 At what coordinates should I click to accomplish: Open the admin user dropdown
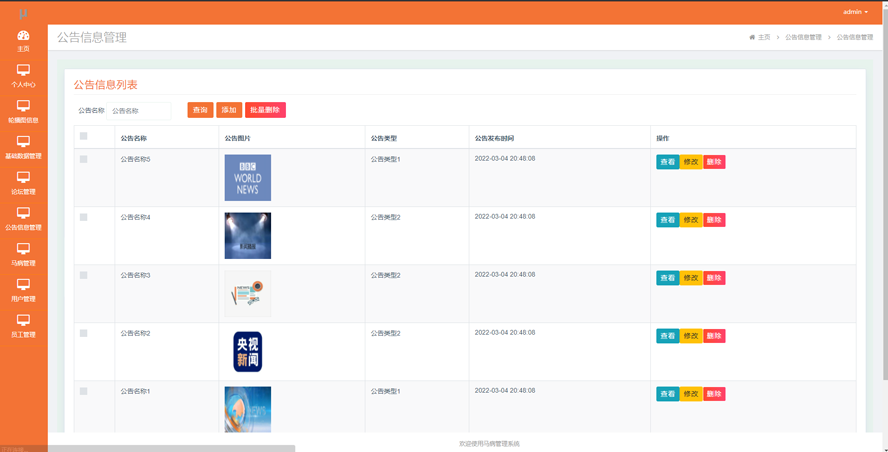point(855,12)
